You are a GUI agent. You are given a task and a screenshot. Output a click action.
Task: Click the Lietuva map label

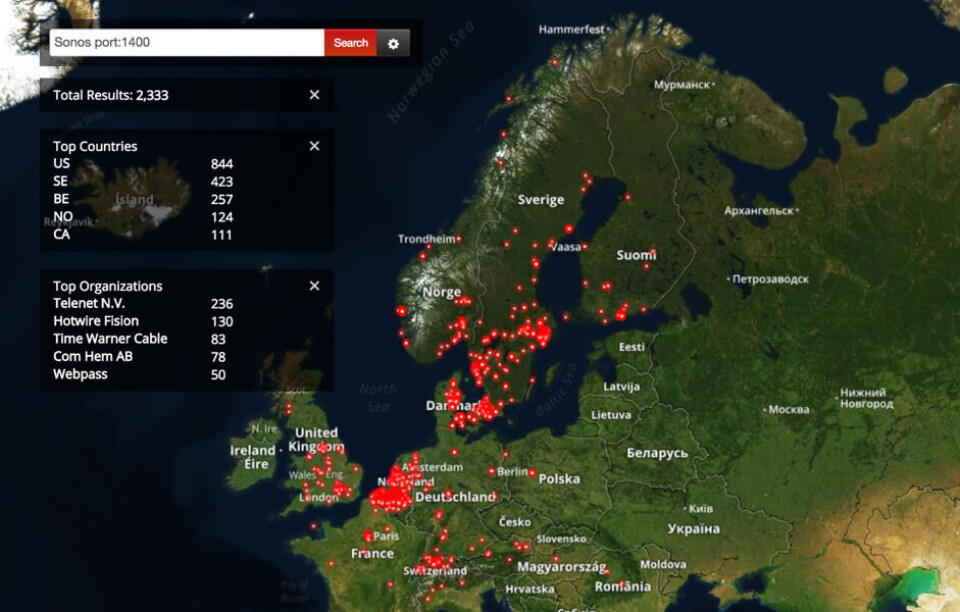[x=611, y=415]
